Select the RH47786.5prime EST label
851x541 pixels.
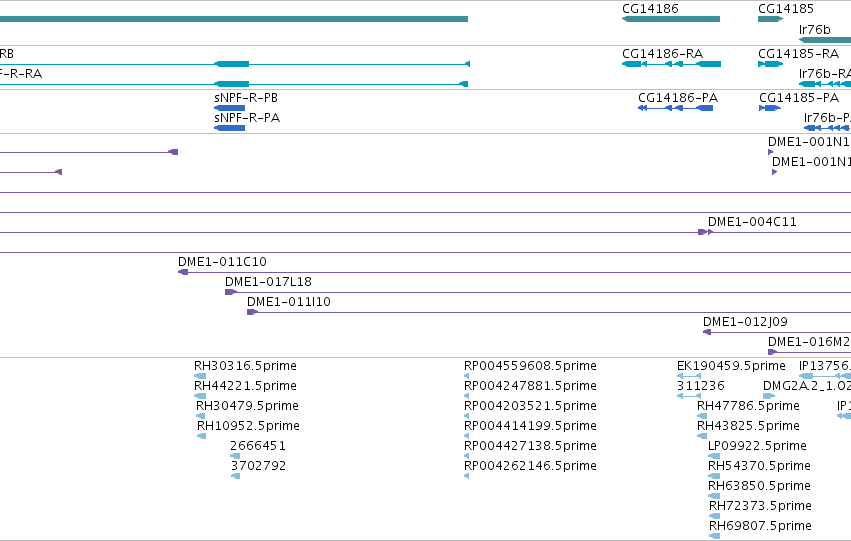tap(748, 406)
